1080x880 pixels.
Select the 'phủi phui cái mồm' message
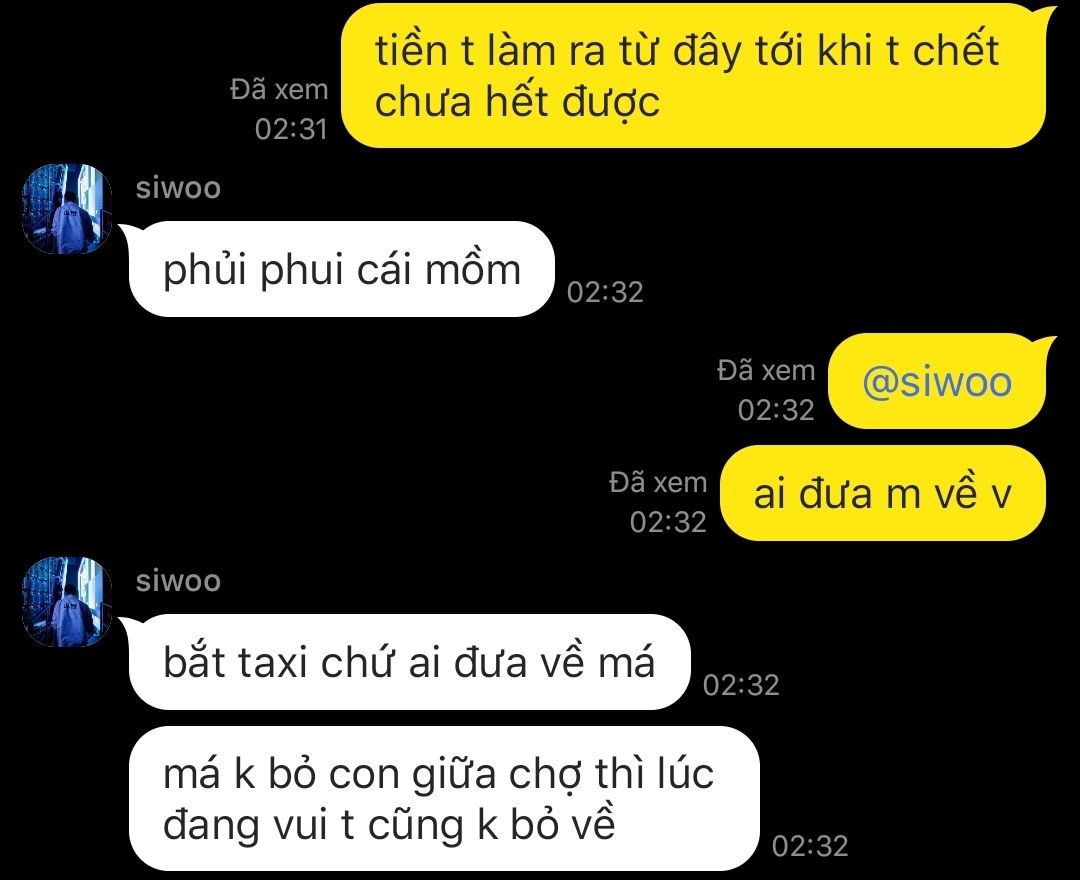click(x=342, y=269)
